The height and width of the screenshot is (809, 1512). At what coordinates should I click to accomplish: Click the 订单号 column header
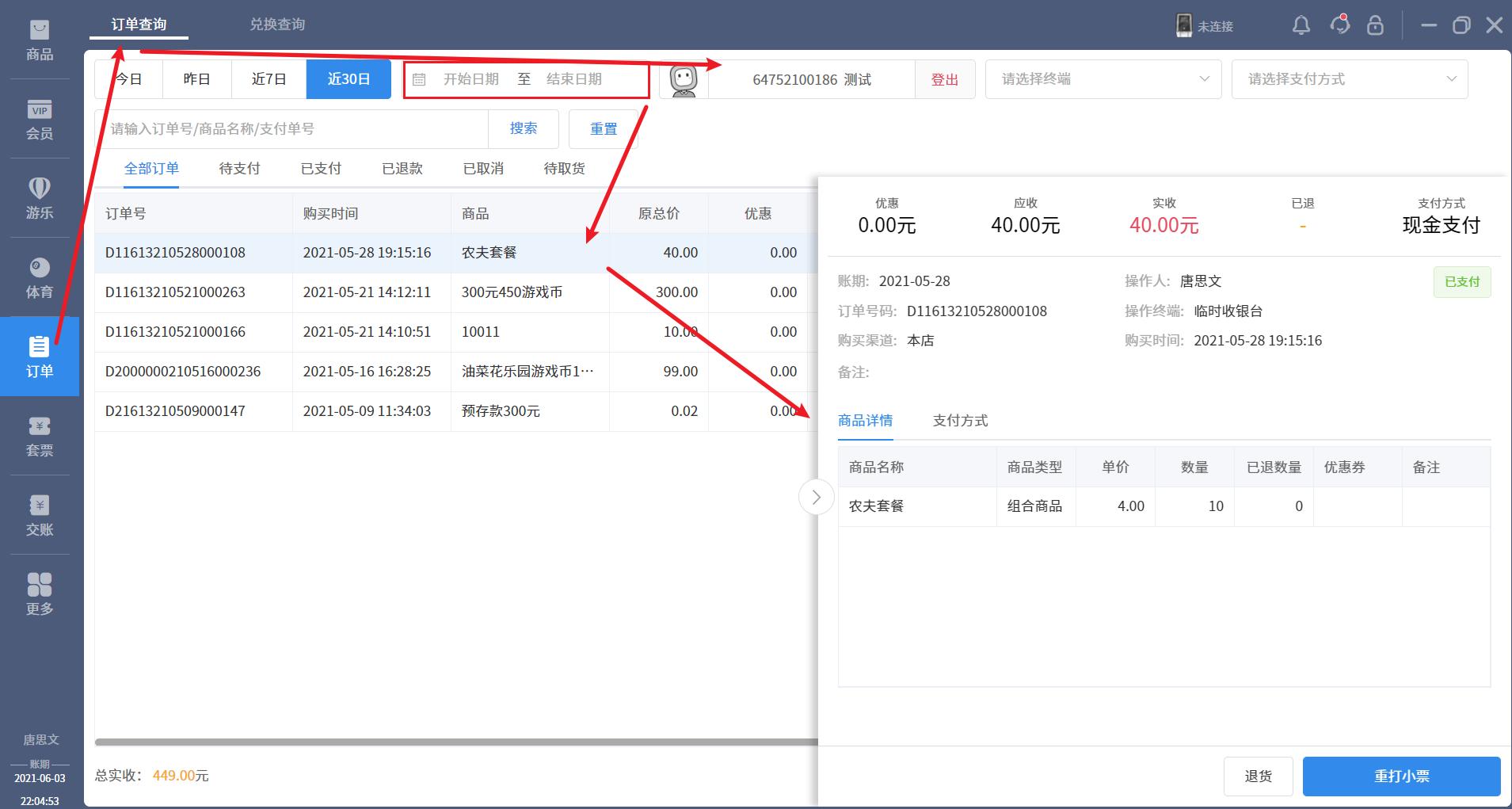pyautogui.click(x=193, y=214)
